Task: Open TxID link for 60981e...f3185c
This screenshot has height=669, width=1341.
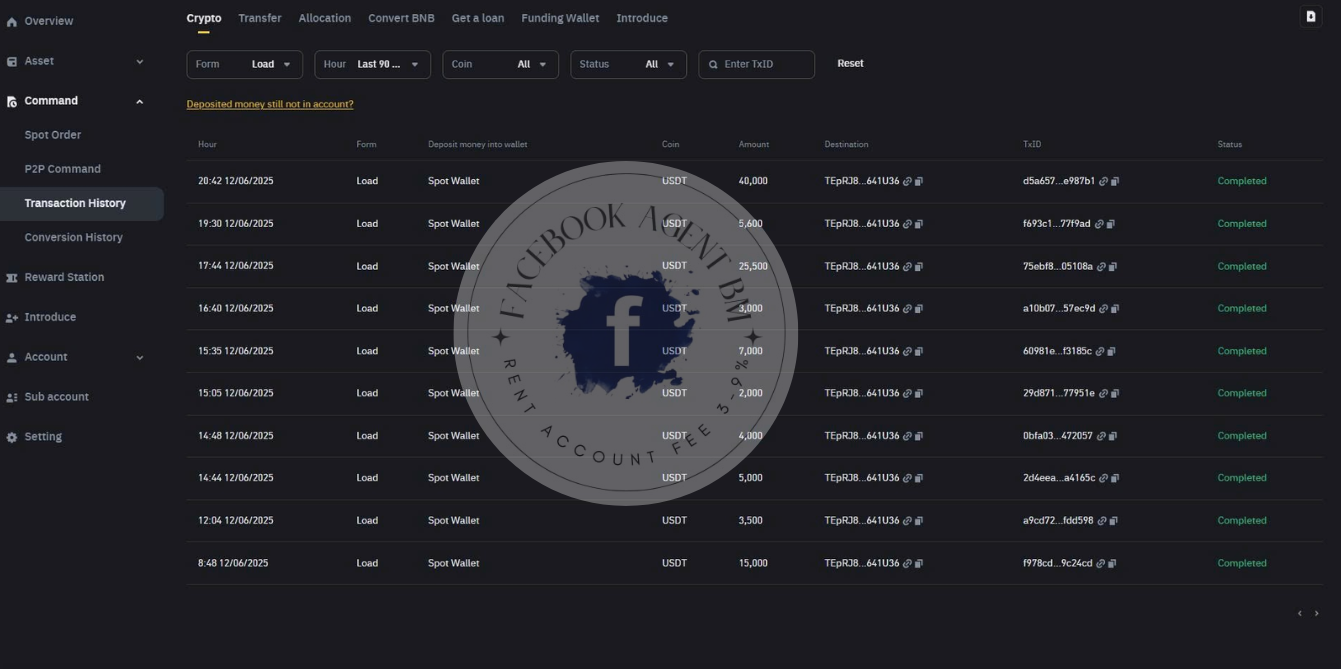Action: pyautogui.click(x=1100, y=352)
